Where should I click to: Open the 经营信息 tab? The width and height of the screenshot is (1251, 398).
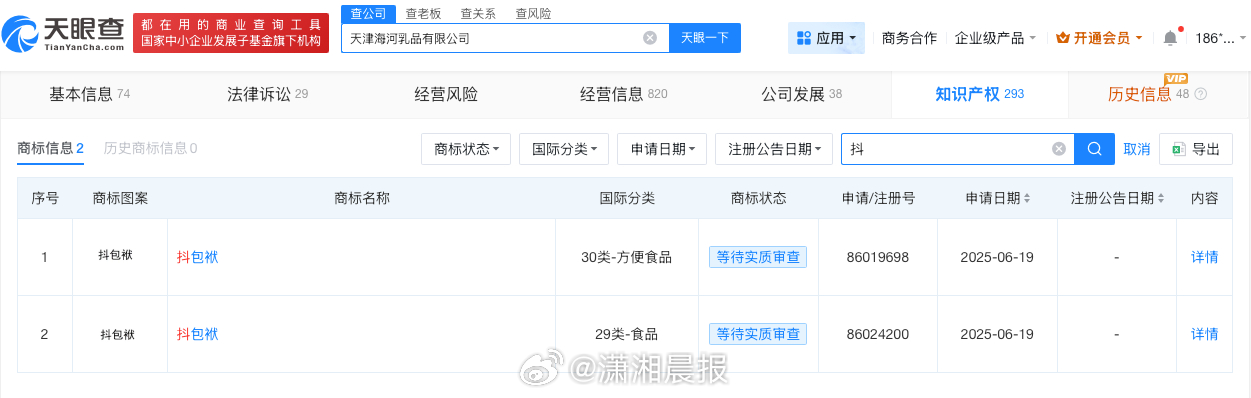[624, 94]
